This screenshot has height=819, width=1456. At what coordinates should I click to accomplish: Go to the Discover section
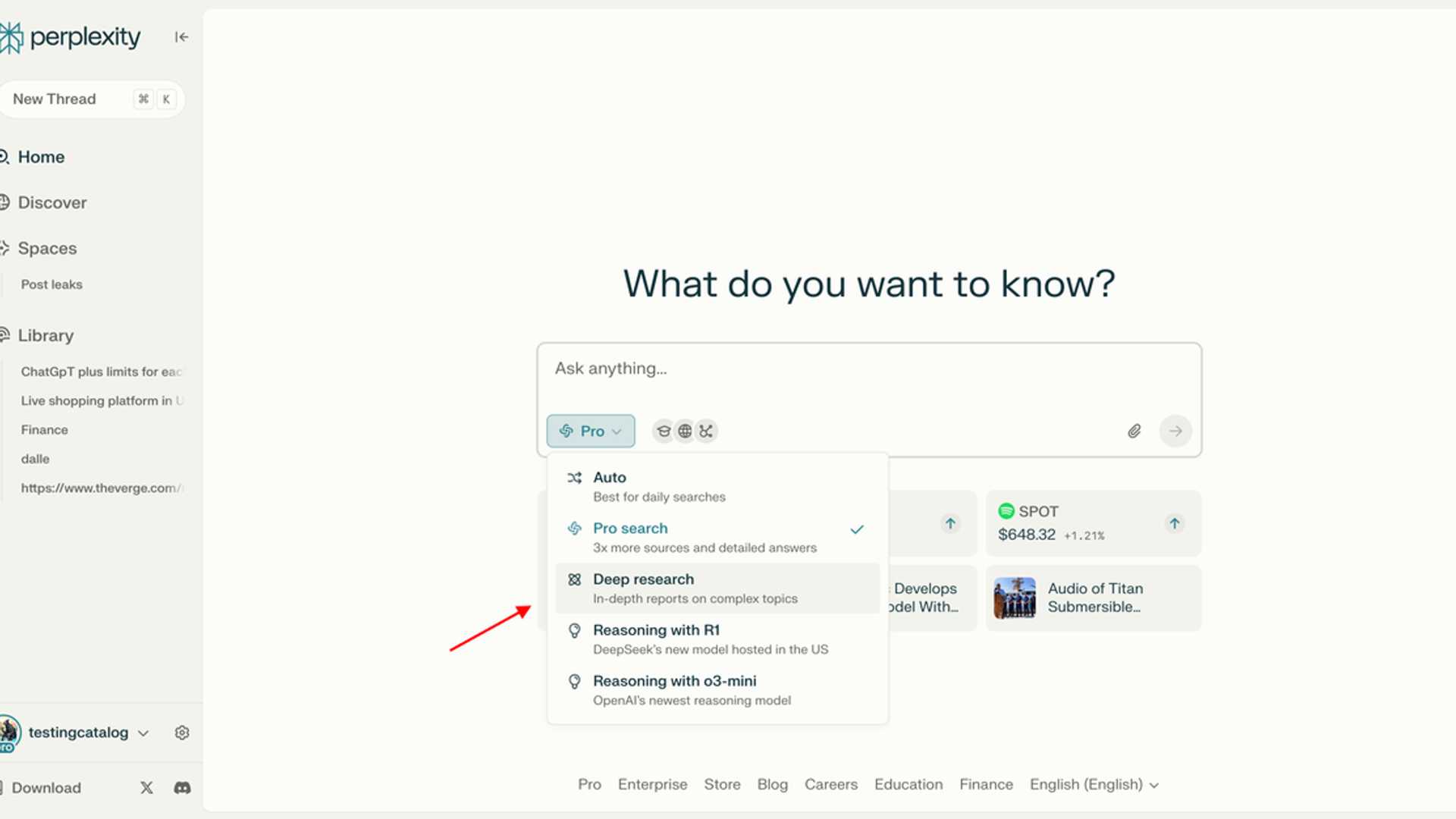52,202
